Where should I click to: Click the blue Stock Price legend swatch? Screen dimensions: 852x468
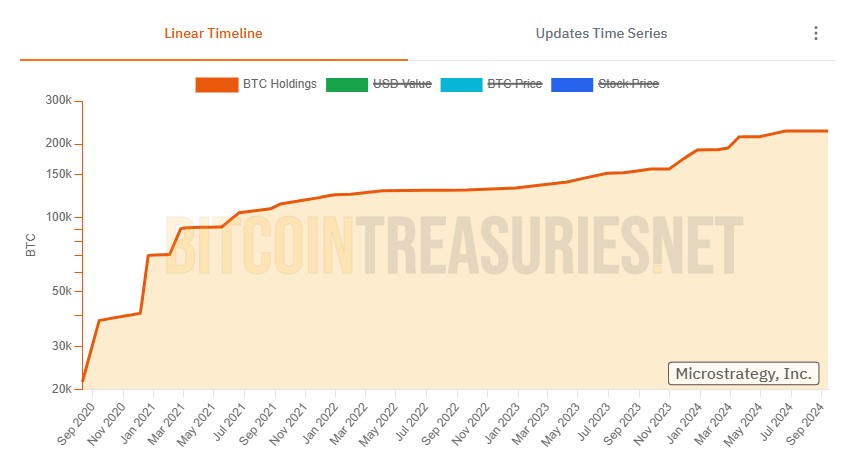point(572,84)
